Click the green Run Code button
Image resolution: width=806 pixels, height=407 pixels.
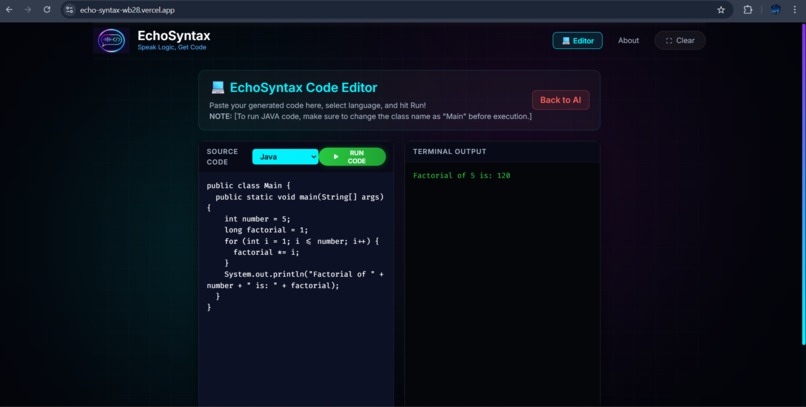352,157
